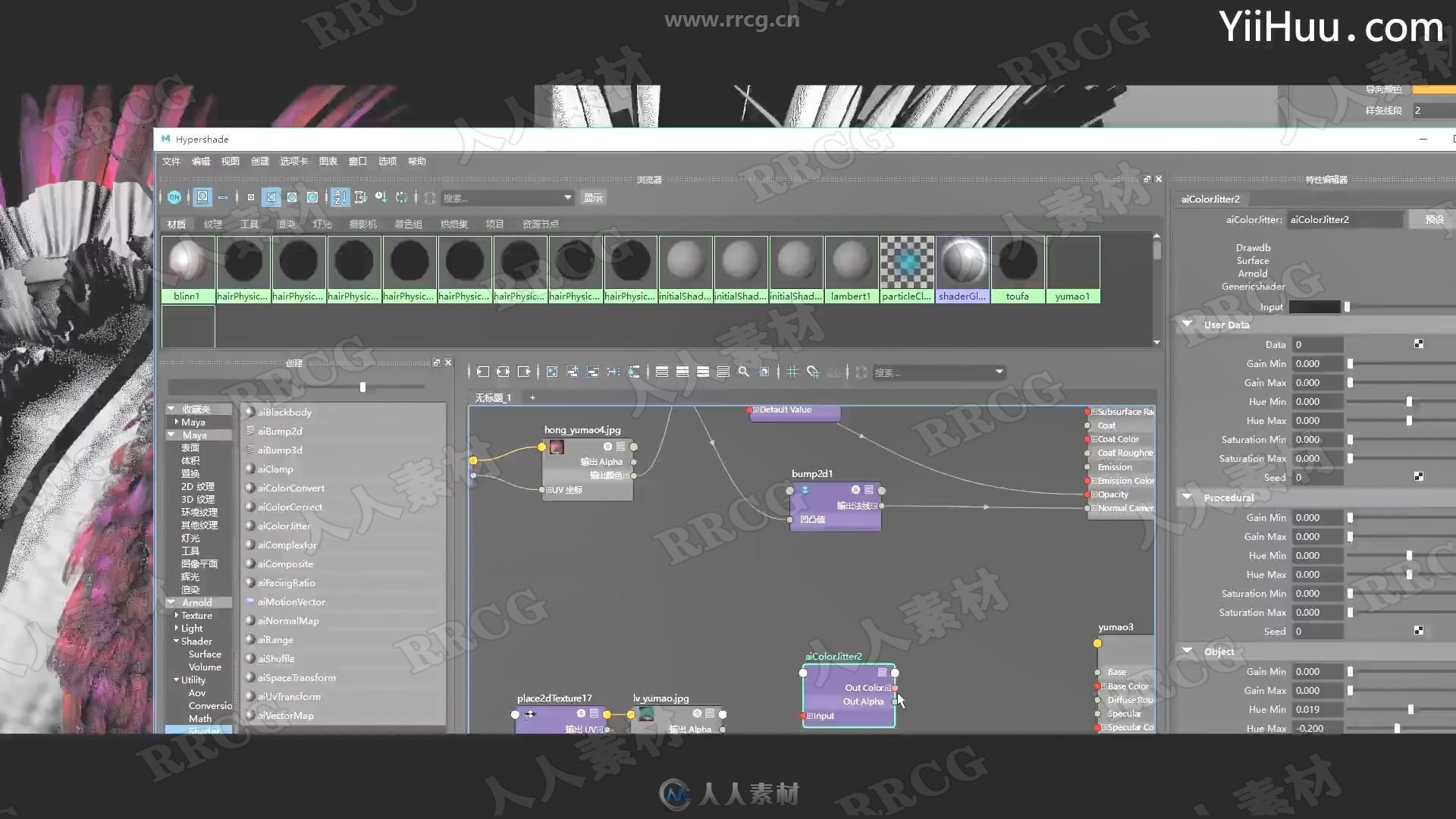Create an aiRange node from list
The height and width of the screenshot is (819, 1456).
275,639
